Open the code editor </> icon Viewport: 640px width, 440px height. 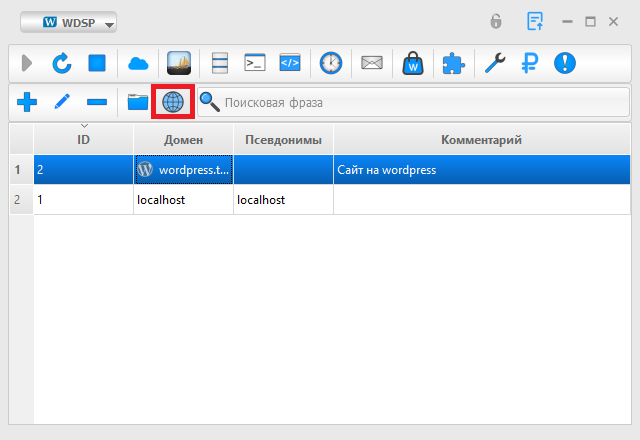click(290, 63)
